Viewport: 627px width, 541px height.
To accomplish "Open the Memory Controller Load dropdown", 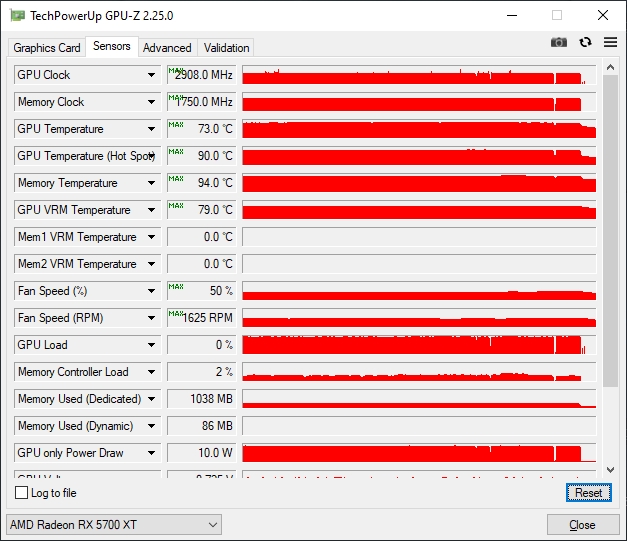I will point(151,372).
